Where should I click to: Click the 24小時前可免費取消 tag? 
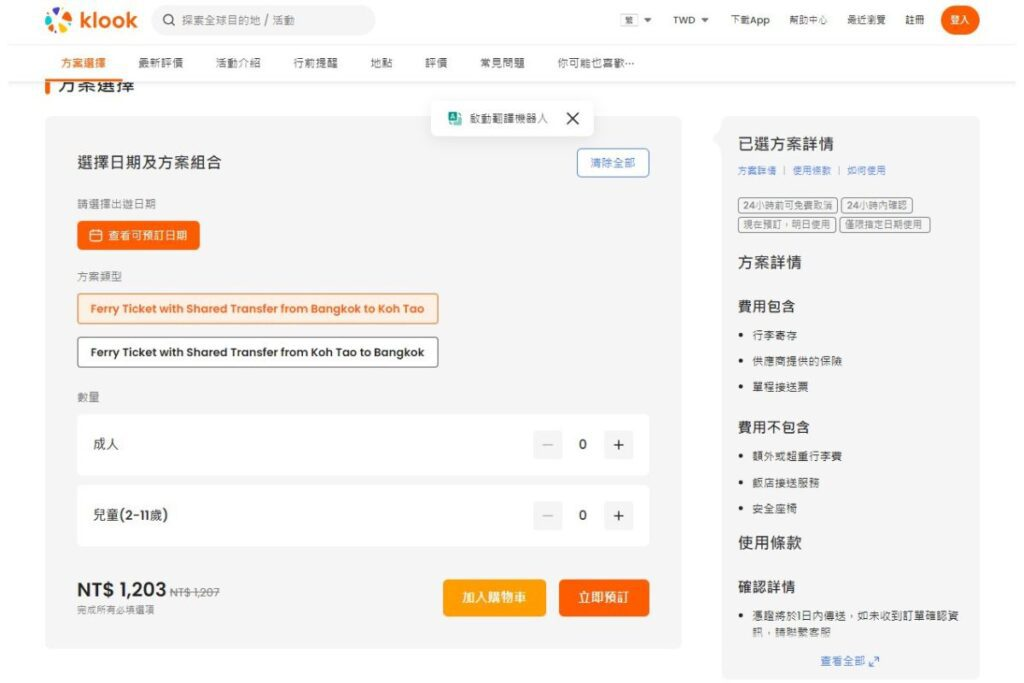tap(788, 205)
